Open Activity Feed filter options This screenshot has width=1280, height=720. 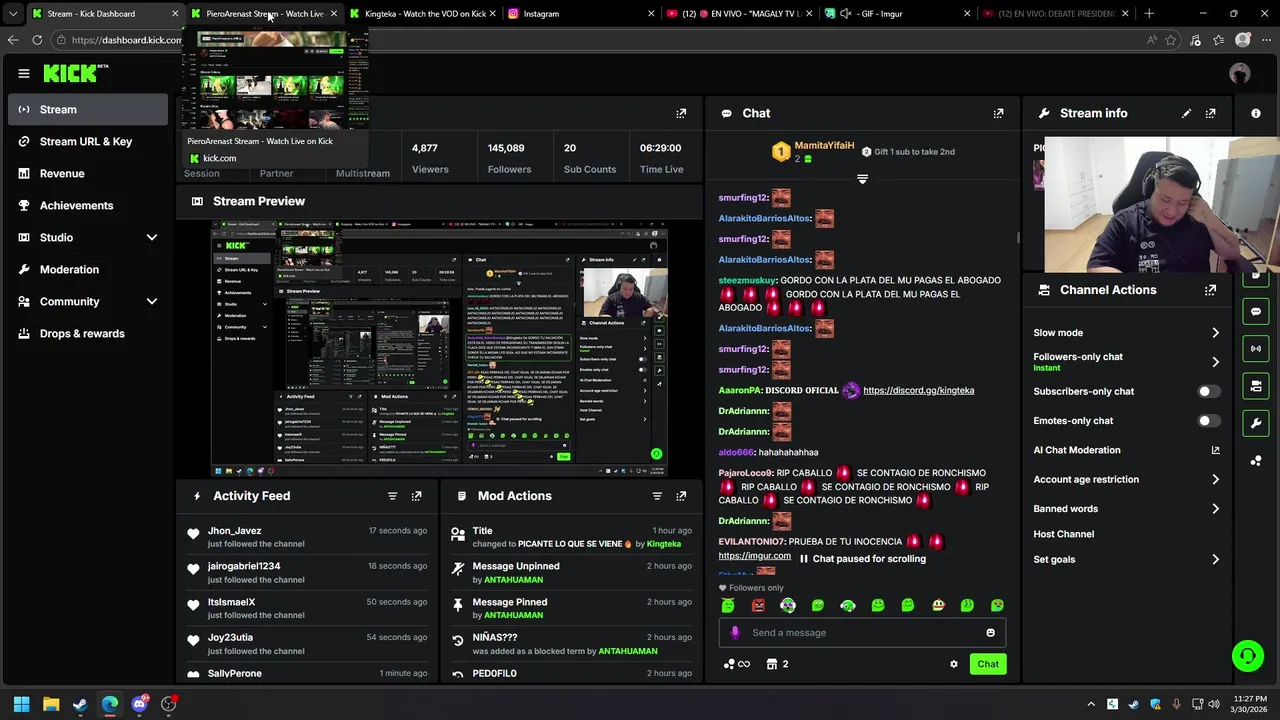pos(392,496)
